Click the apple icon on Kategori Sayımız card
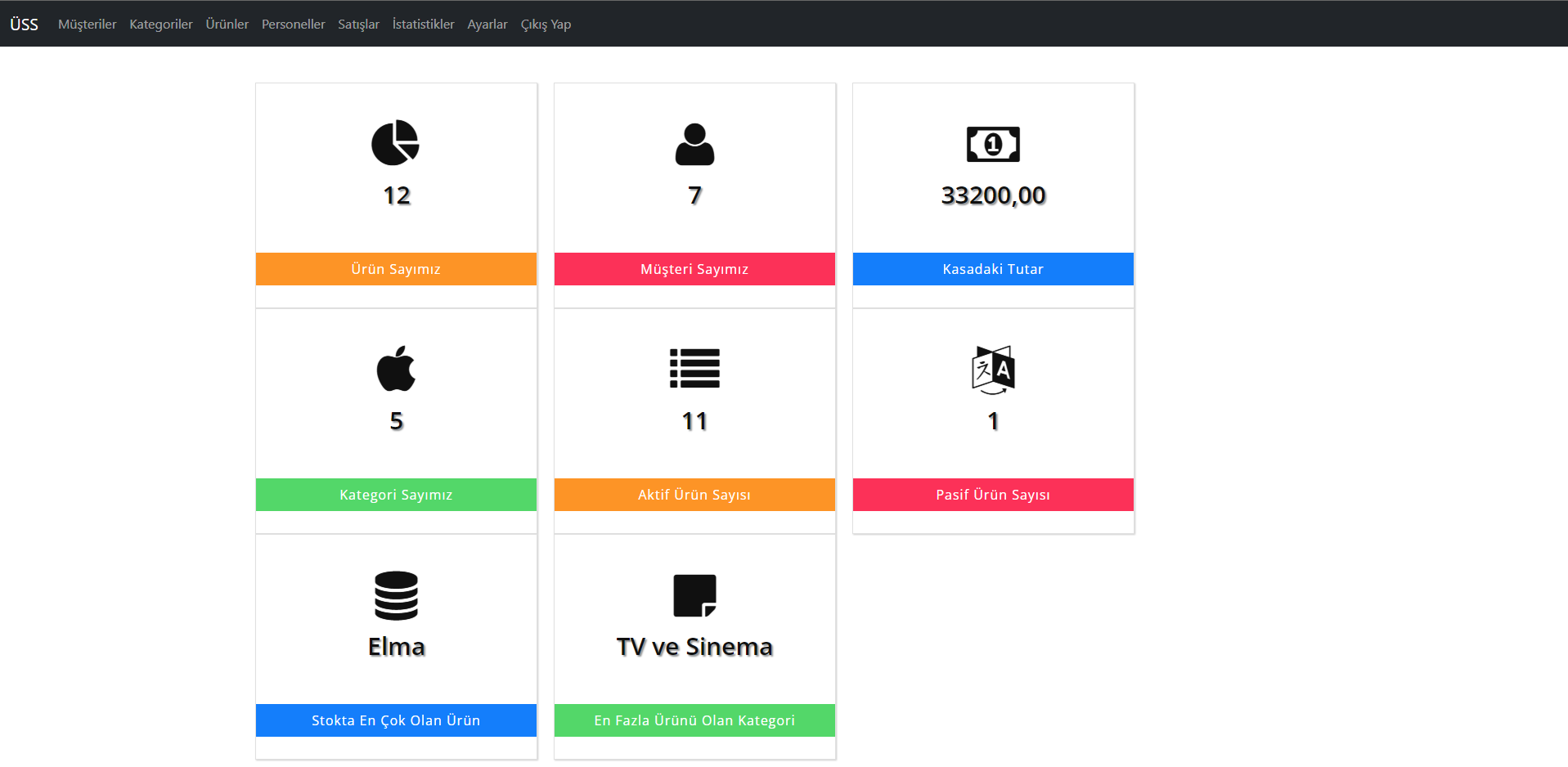This screenshot has width=1568, height=767. (x=396, y=369)
